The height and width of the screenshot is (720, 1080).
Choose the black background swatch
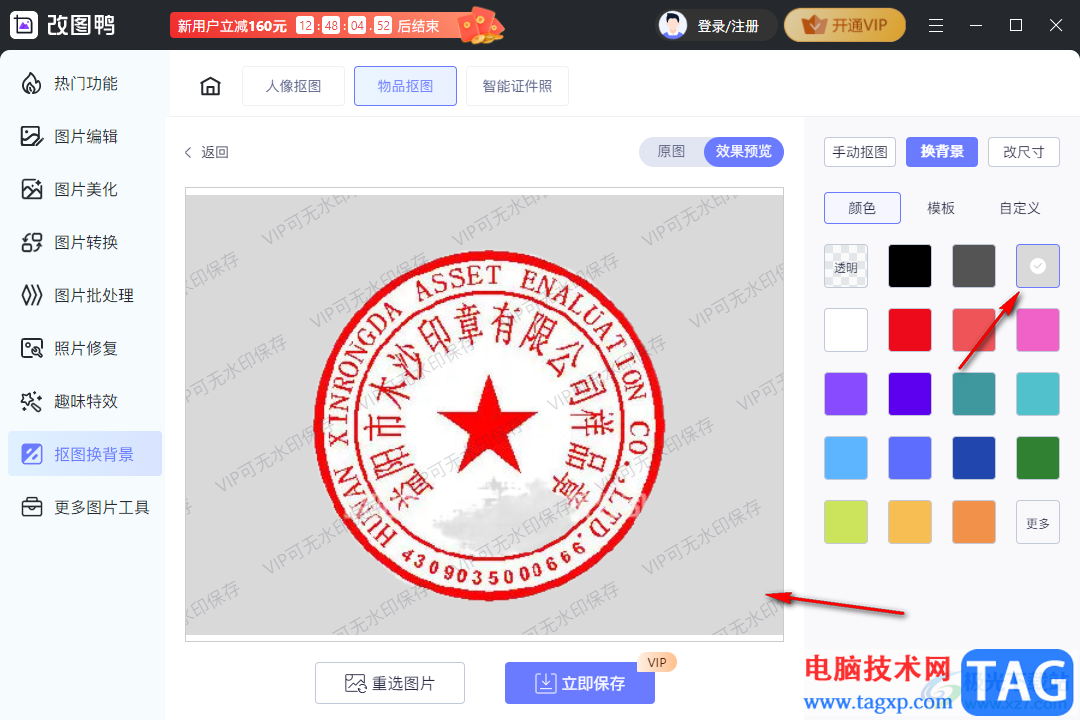[x=910, y=266]
